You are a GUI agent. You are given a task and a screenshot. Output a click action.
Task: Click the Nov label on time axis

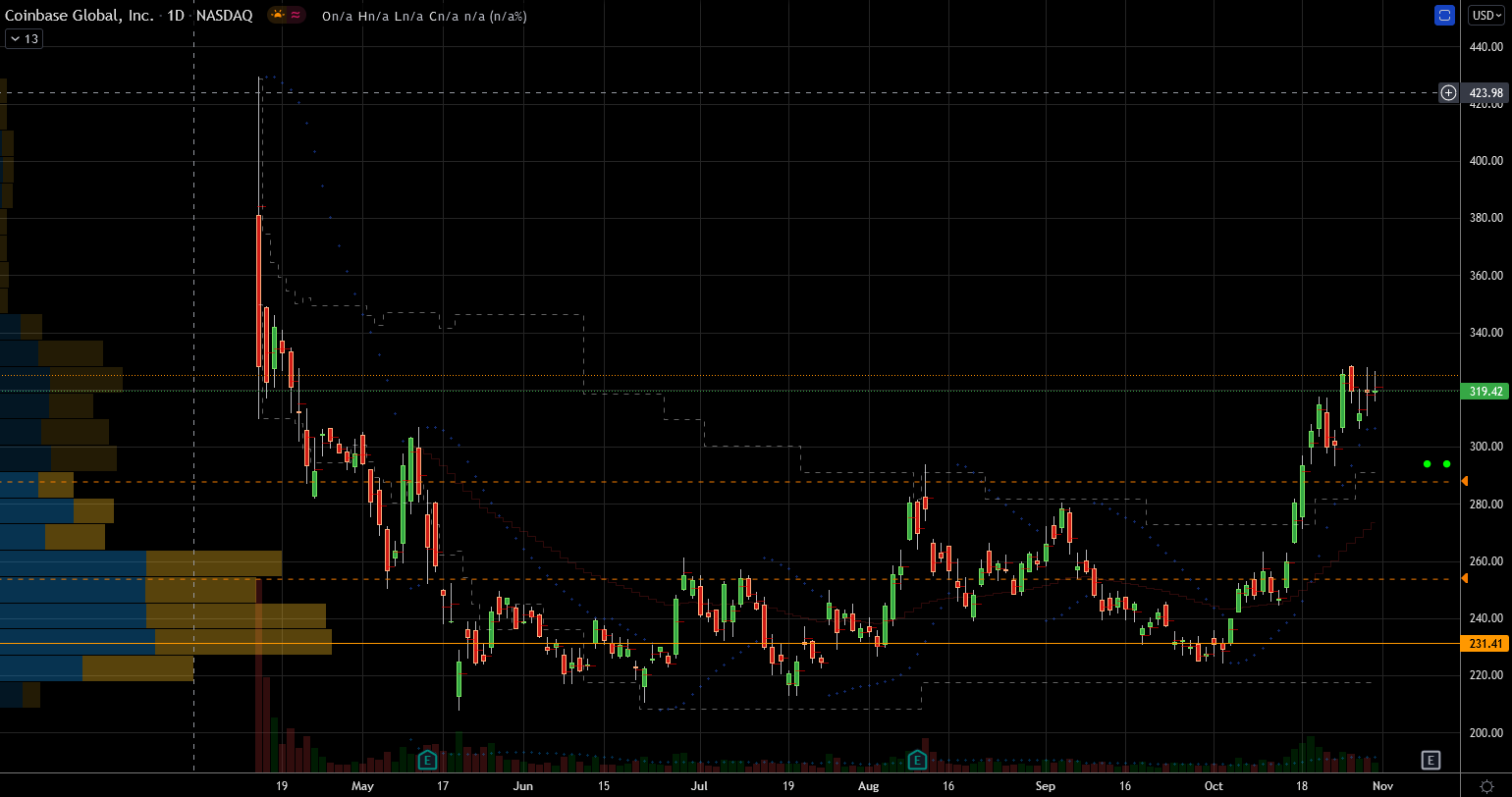[x=1383, y=786]
